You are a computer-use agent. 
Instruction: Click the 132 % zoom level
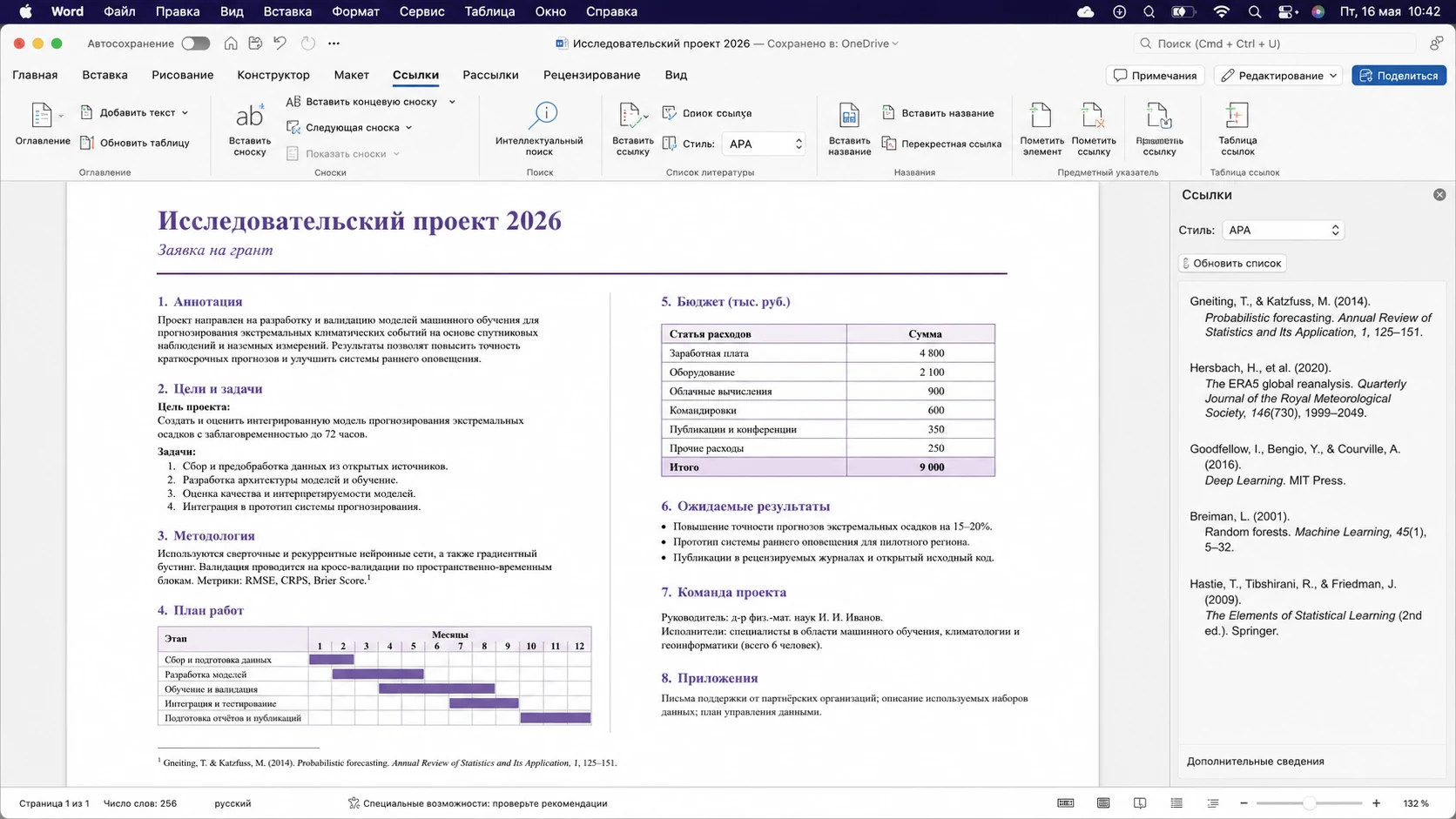pyautogui.click(x=1416, y=803)
